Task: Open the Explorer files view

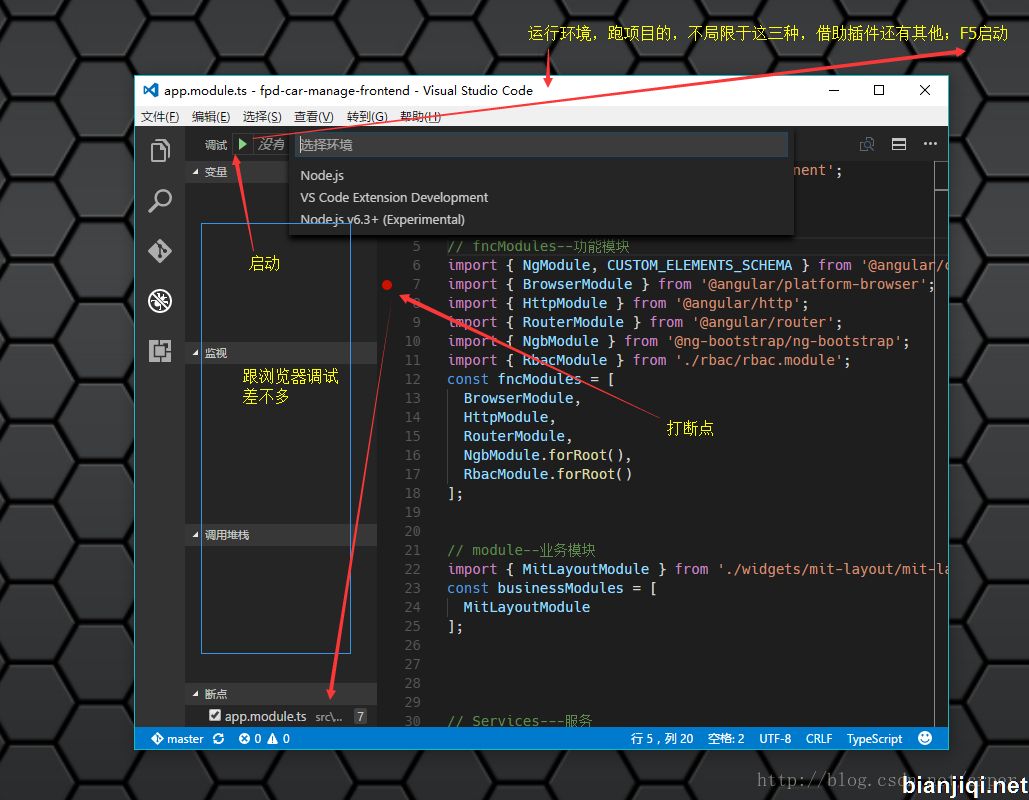Action: coord(160,151)
